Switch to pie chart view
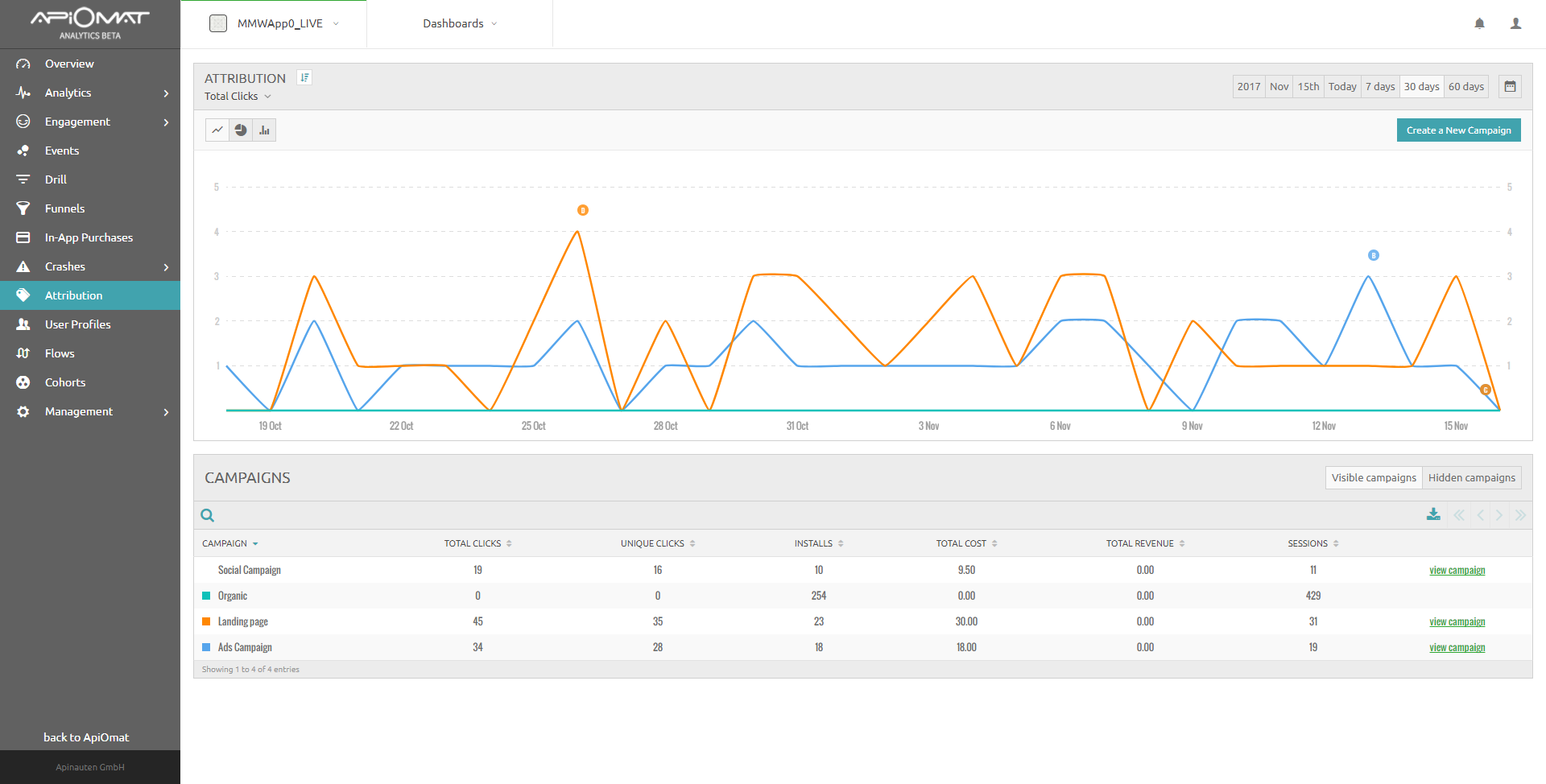 [241, 130]
